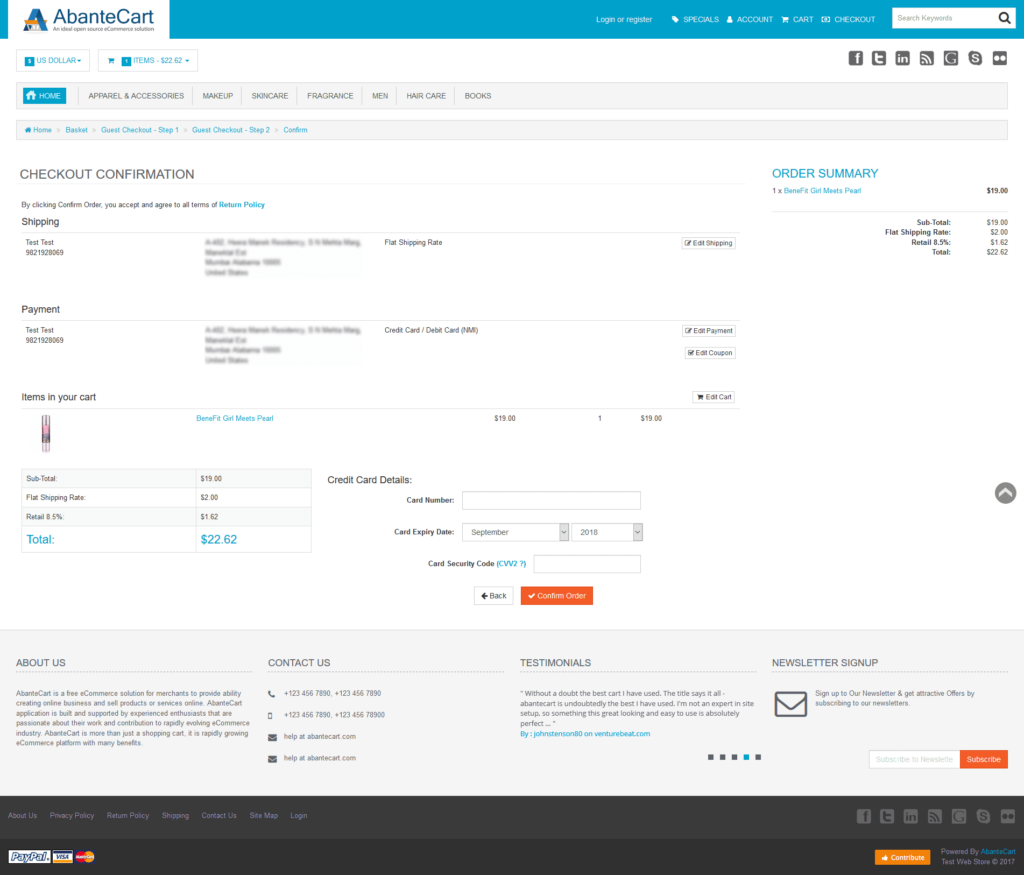Open Google Plus icon in footer

coord(959,816)
